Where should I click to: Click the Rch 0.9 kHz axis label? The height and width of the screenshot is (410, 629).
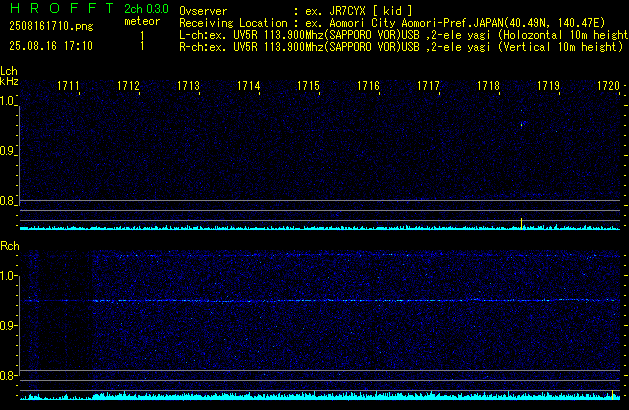[x=8, y=325]
